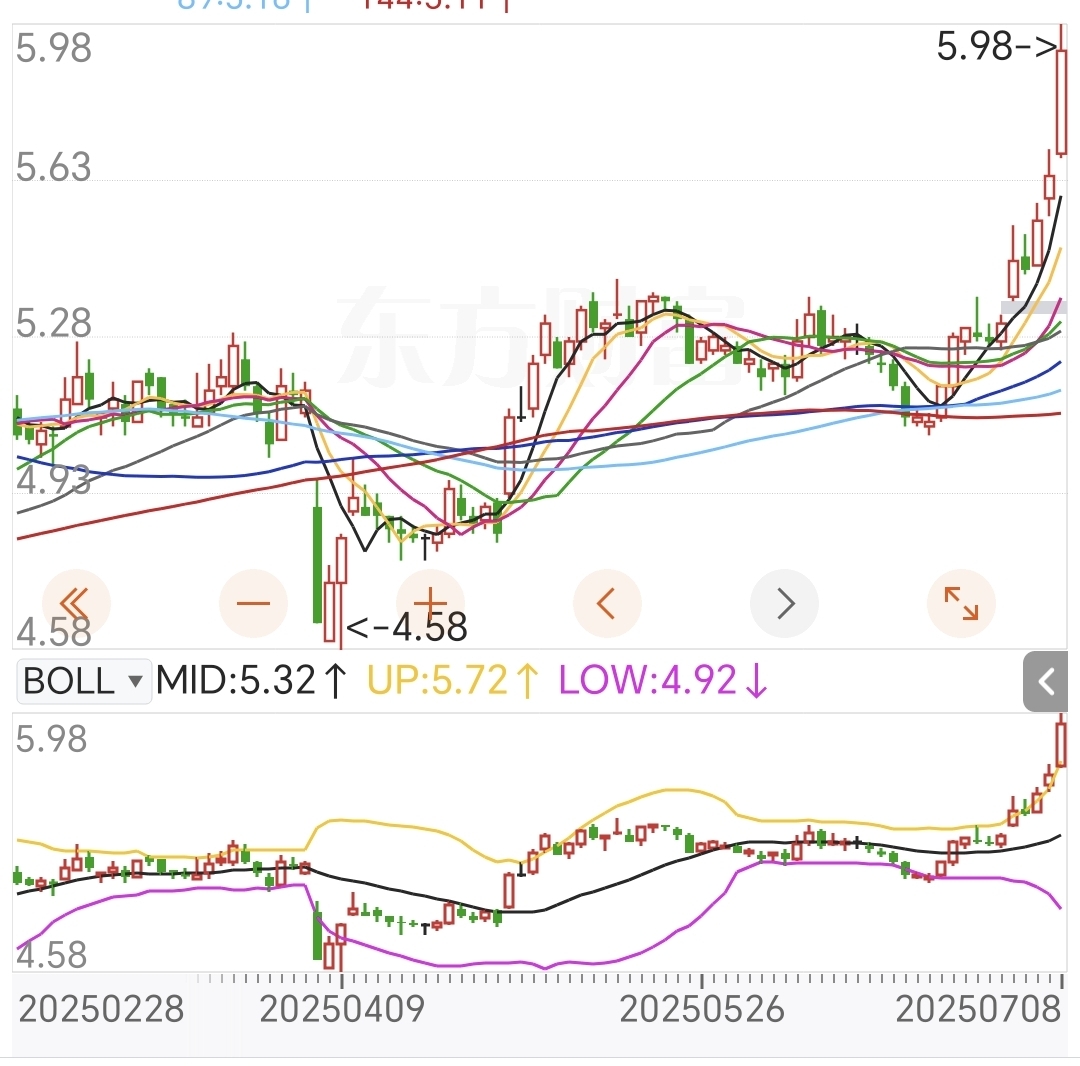The image size is (1080, 1066).
Task: Shift chart left with left arrow button
Action: pos(607,603)
